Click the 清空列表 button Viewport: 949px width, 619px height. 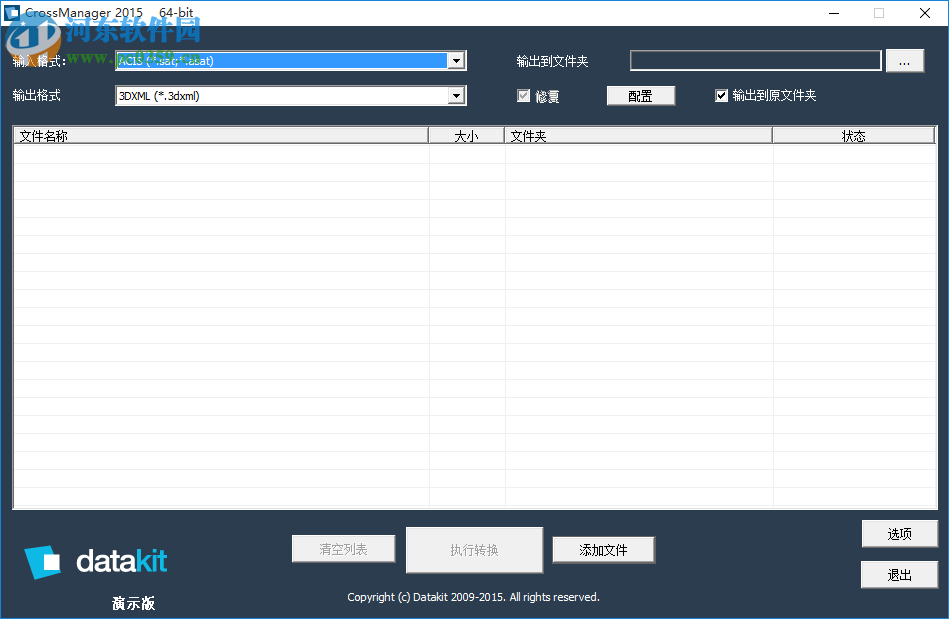[343, 549]
